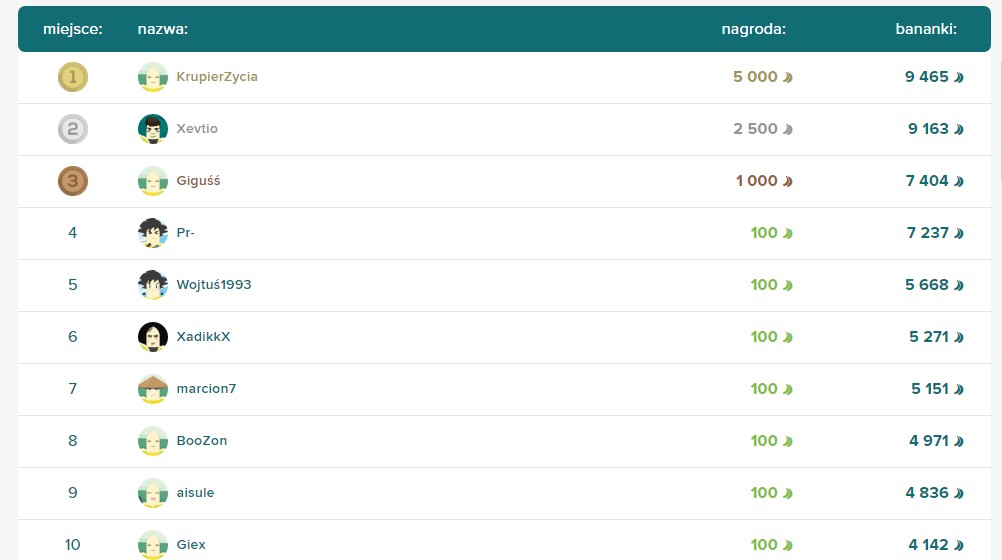Click the nagroda column header
Screen dimensions: 1002x560
[753, 29]
